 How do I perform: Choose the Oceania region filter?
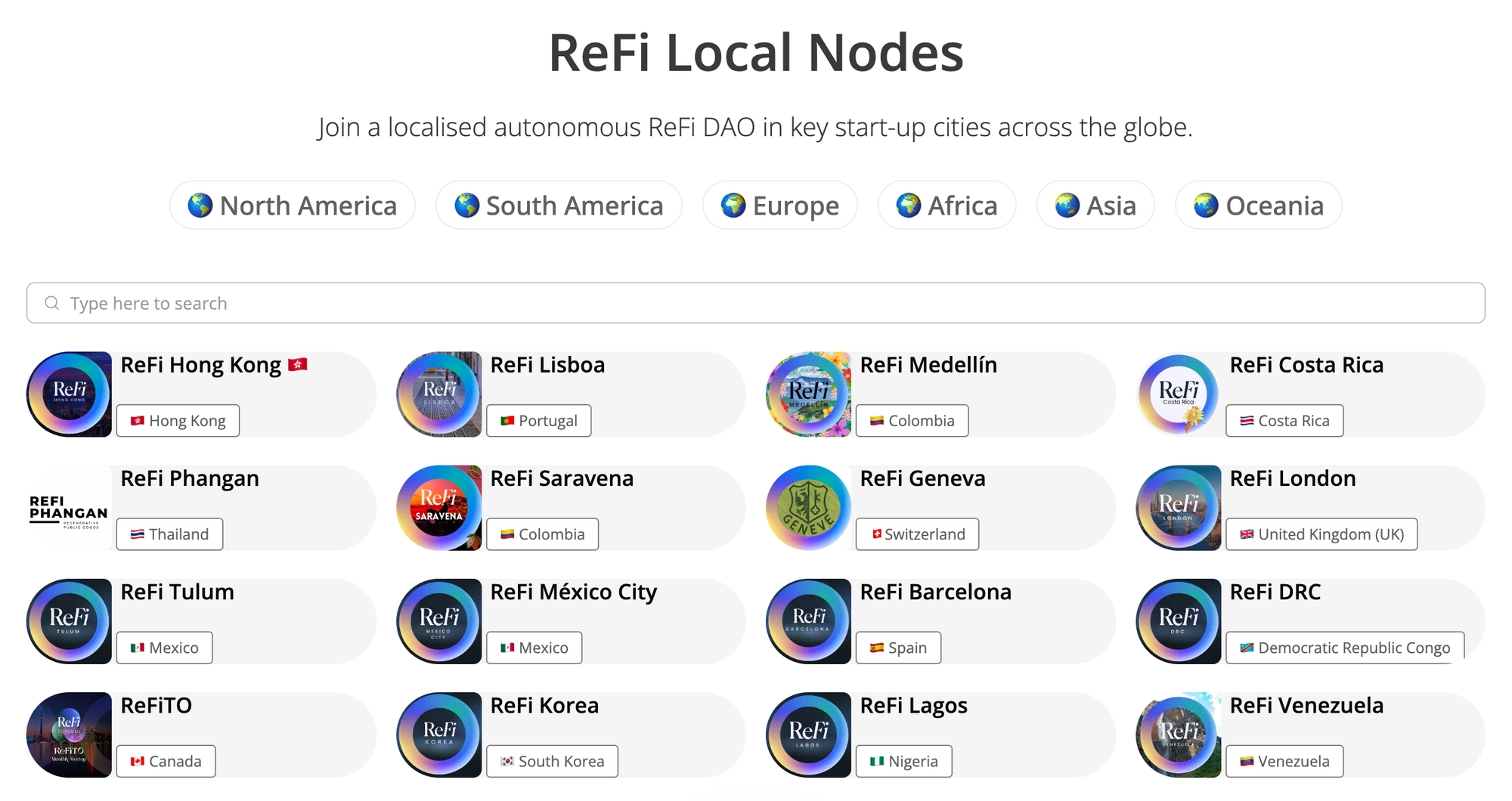point(1258,206)
